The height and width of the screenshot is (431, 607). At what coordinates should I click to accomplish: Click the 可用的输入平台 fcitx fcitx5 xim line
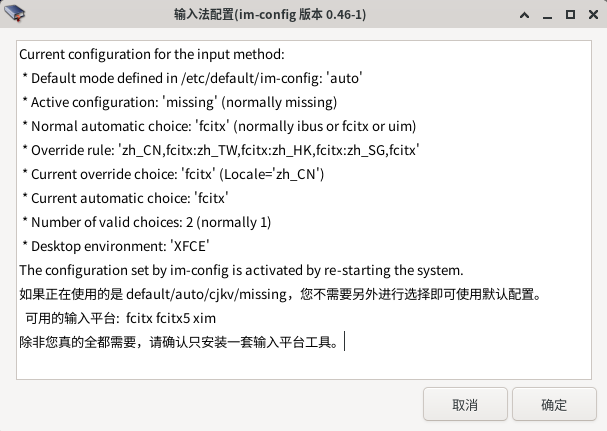(x=120, y=318)
